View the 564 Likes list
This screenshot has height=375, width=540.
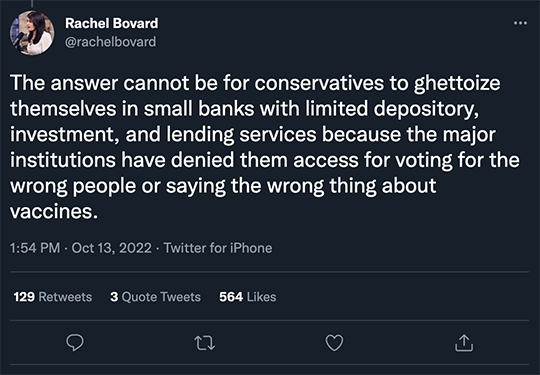pyautogui.click(x=248, y=297)
